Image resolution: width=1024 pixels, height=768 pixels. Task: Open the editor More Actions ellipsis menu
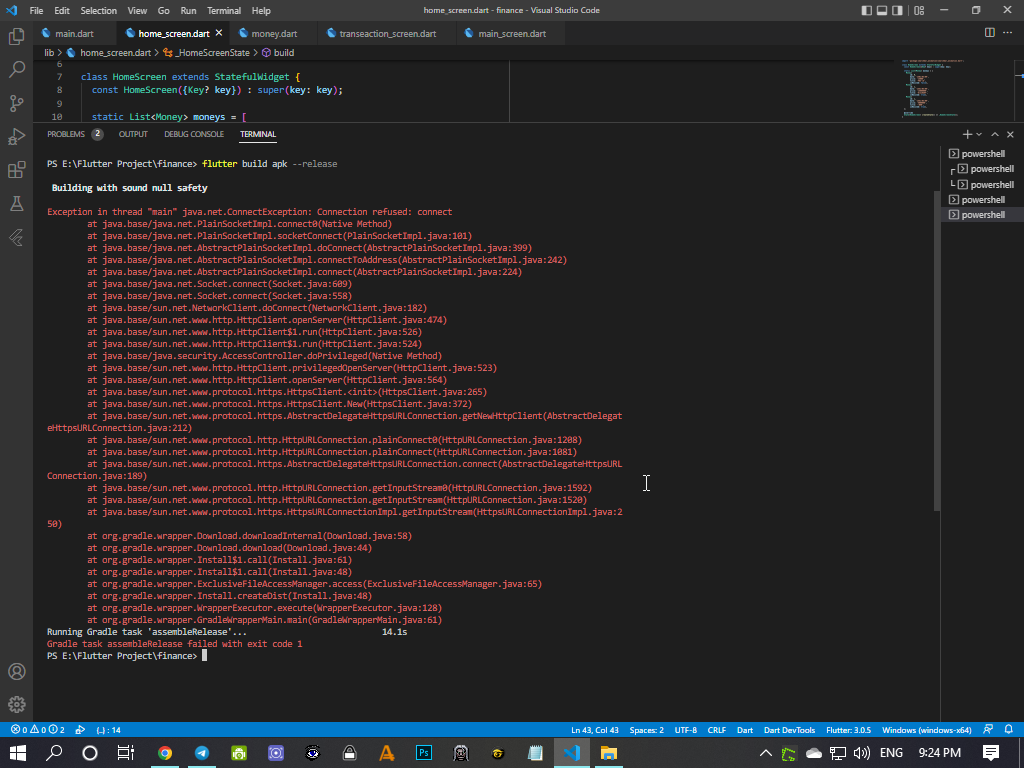pyautogui.click(x=1008, y=33)
